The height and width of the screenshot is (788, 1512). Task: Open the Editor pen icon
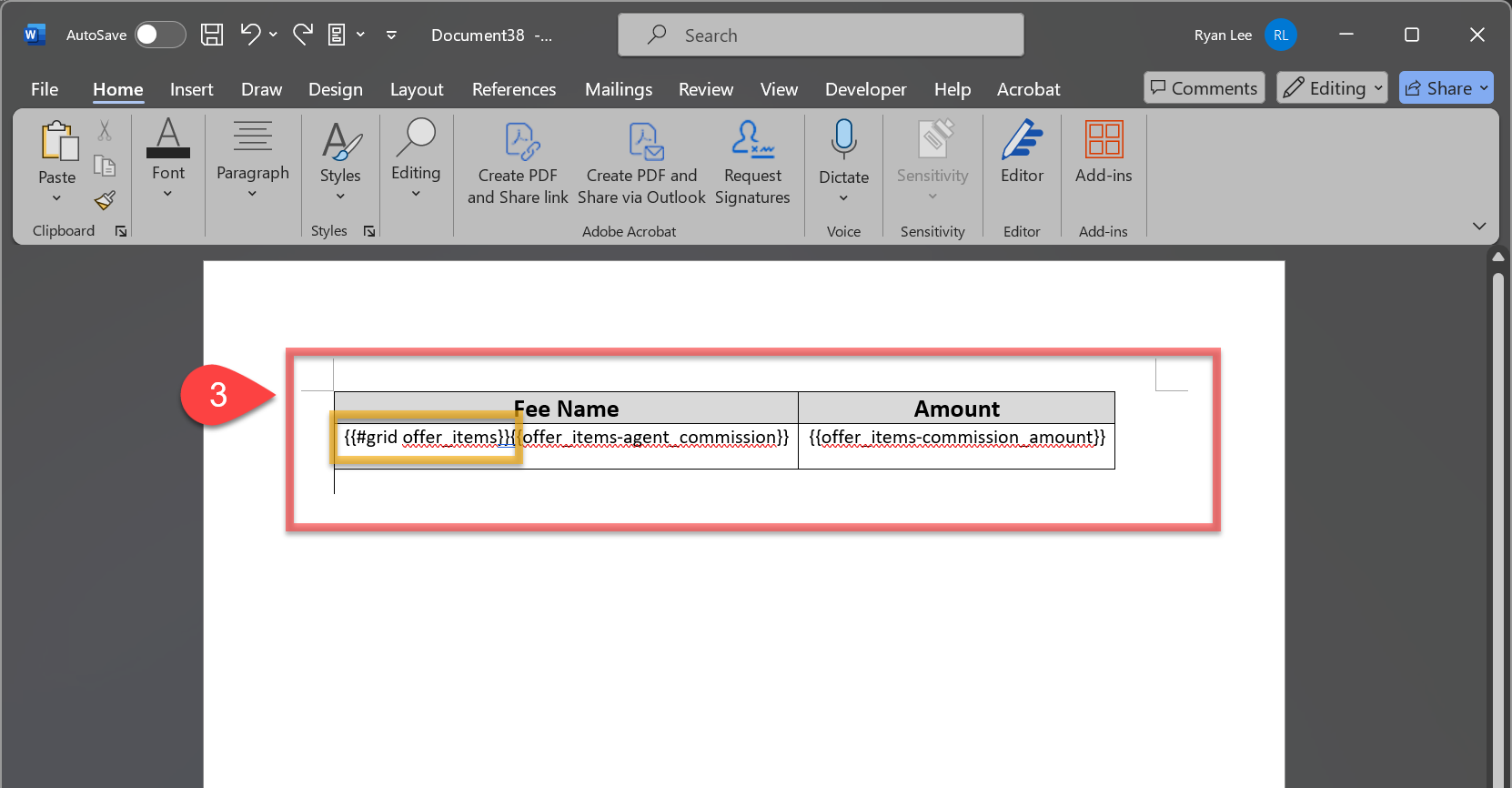point(1022,141)
